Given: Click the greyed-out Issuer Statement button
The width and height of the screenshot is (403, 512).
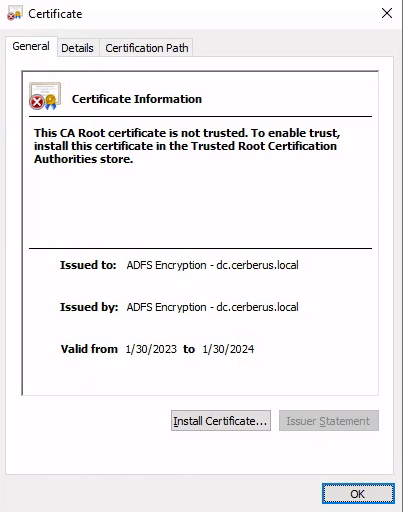Looking at the screenshot, I should [x=329, y=421].
